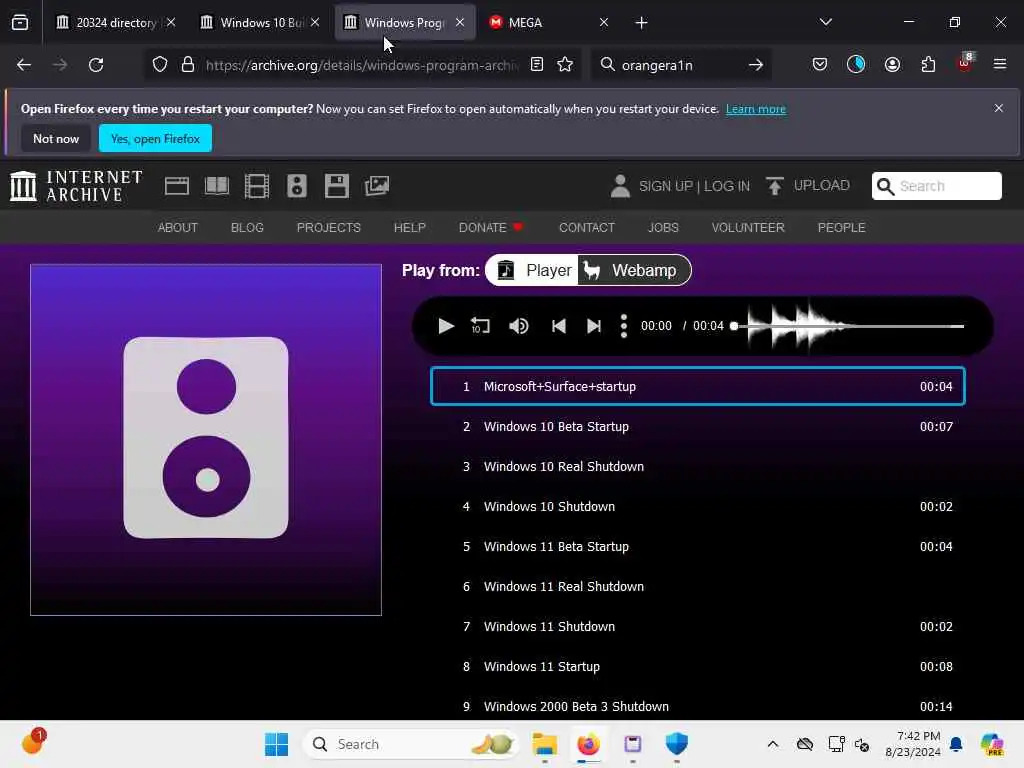This screenshot has width=1024, height=768.
Task: Reload the current page
Action: (96, 65)
